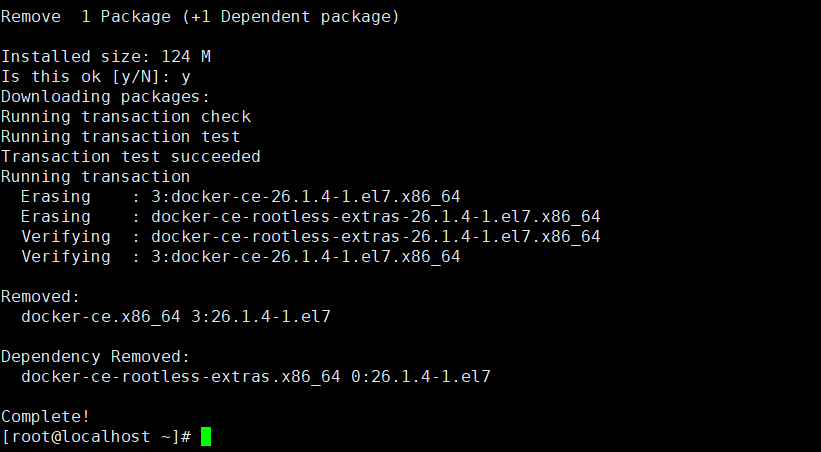Click the 'Complete!' output line
This screenshot has width=821, height=452.
coord(46,416)
